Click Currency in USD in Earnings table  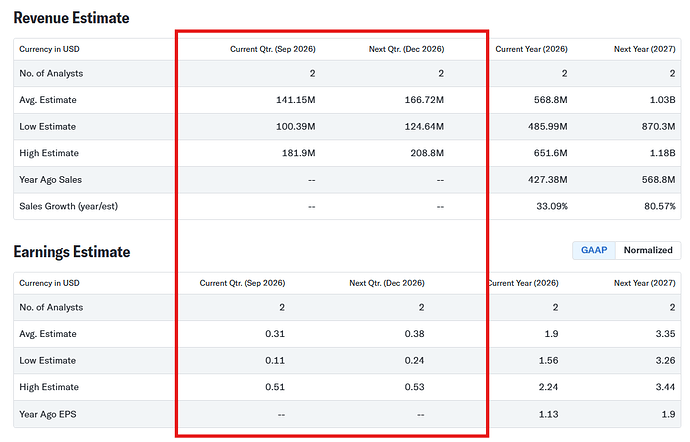[49, 283]
